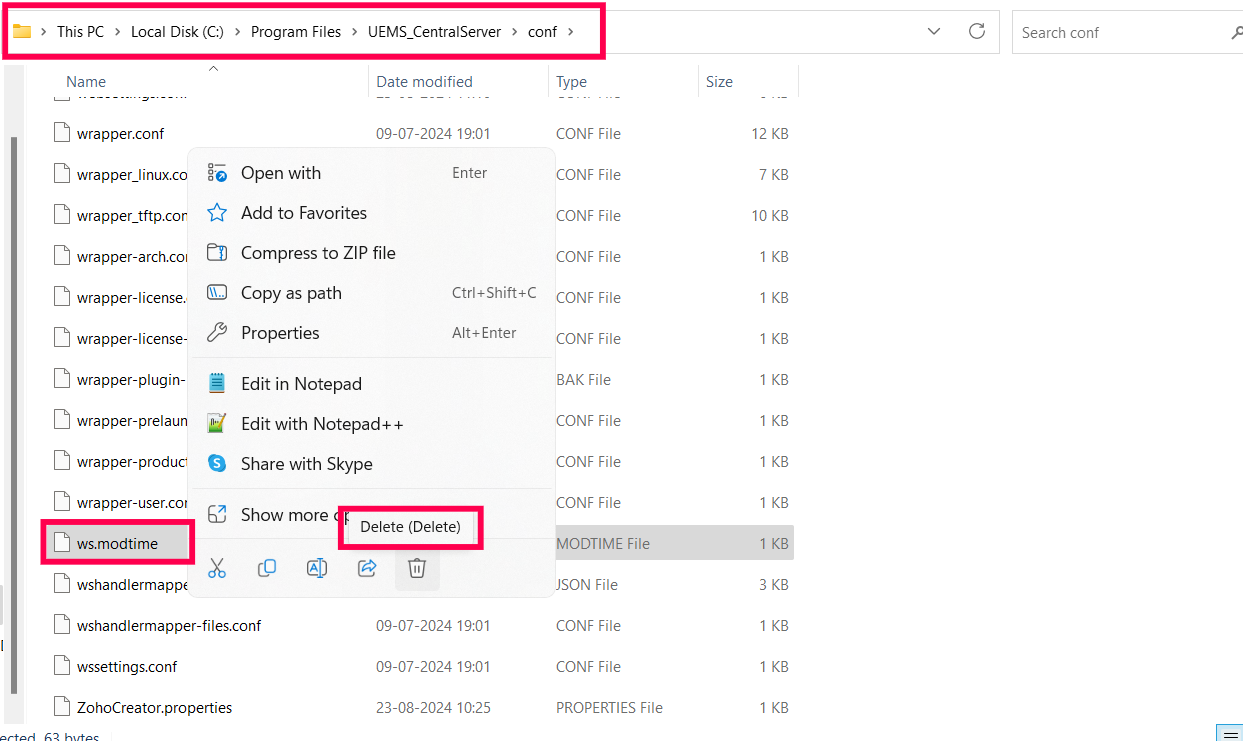Click the Share icon in the context menu
Viewport: 1243px width, 741px height.
coord(367,568)
